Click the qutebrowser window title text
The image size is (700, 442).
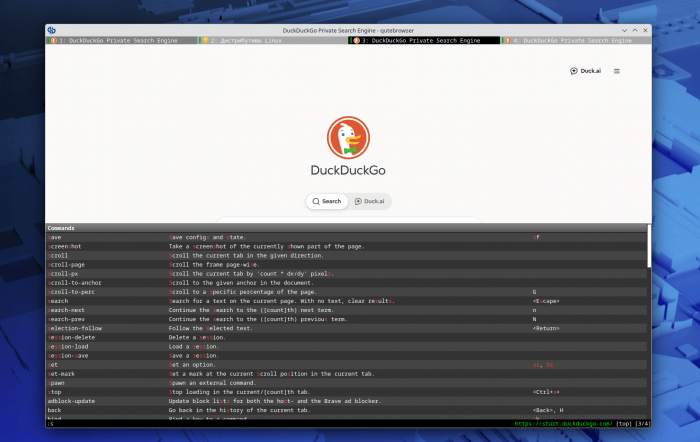pos(348,30)
